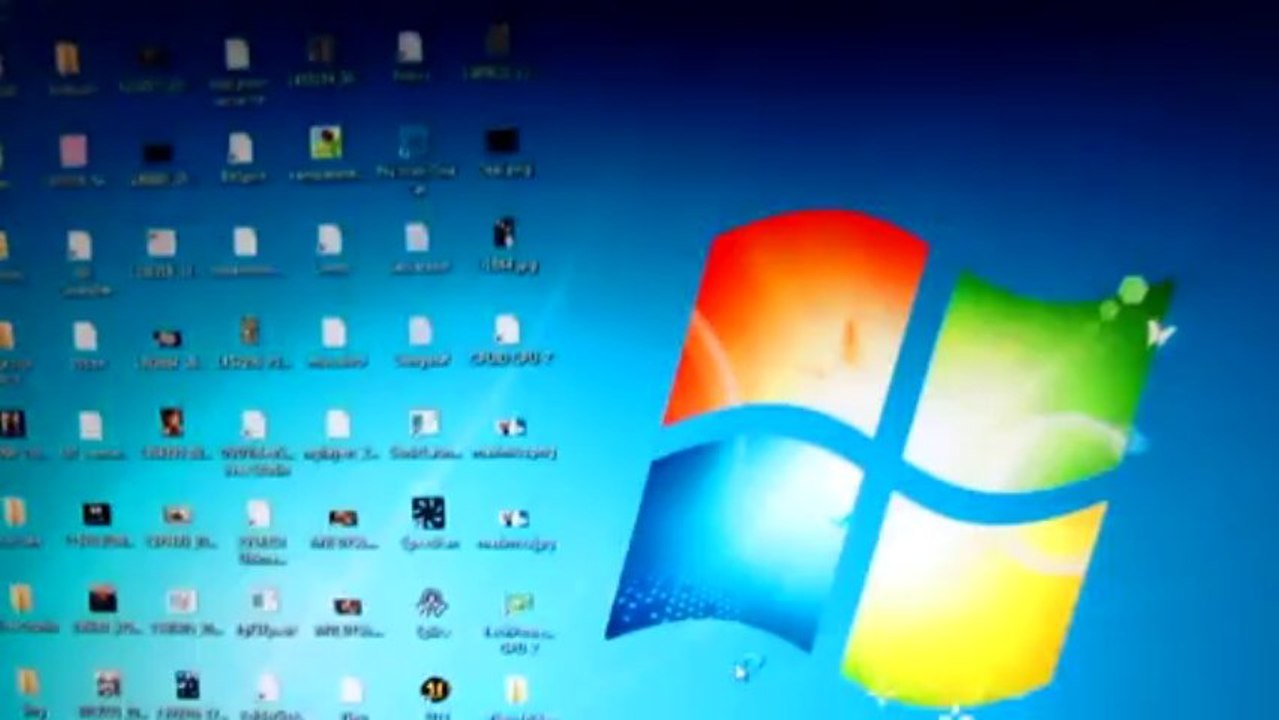1279x720 pixels.
Task: Open the black icon with white pinwheel pattern
Action: point(428,513)
